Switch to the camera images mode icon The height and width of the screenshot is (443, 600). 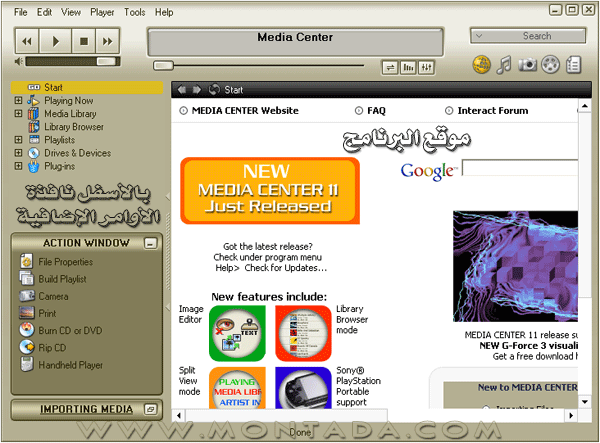527,64
